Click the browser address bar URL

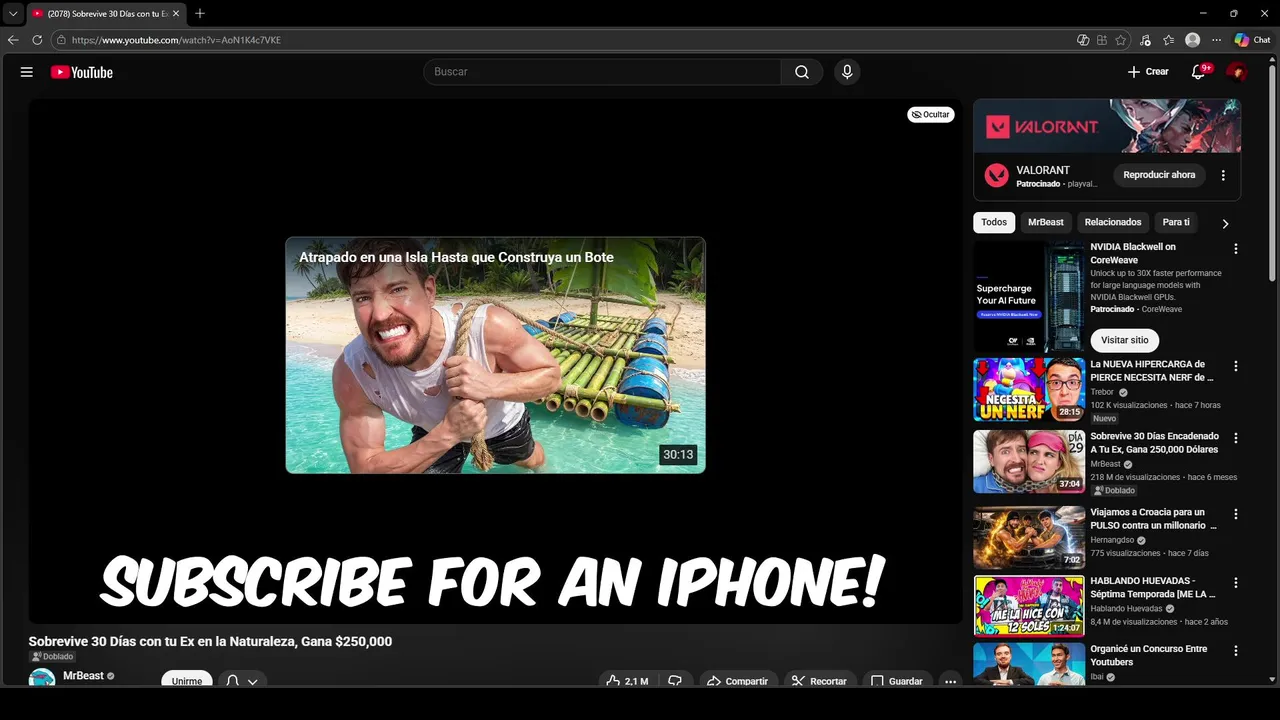[176, 40]
